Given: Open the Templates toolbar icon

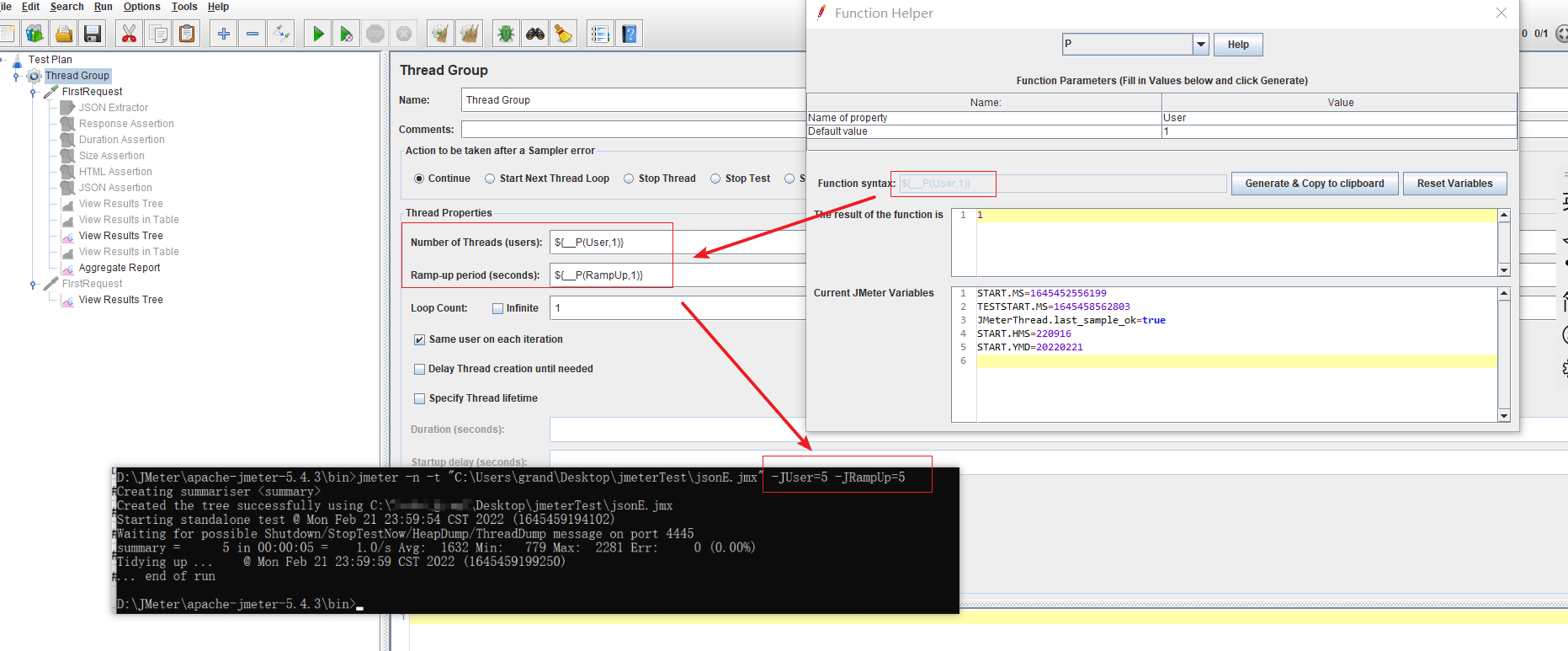Looking at the screenshot, I should (35, 34).
